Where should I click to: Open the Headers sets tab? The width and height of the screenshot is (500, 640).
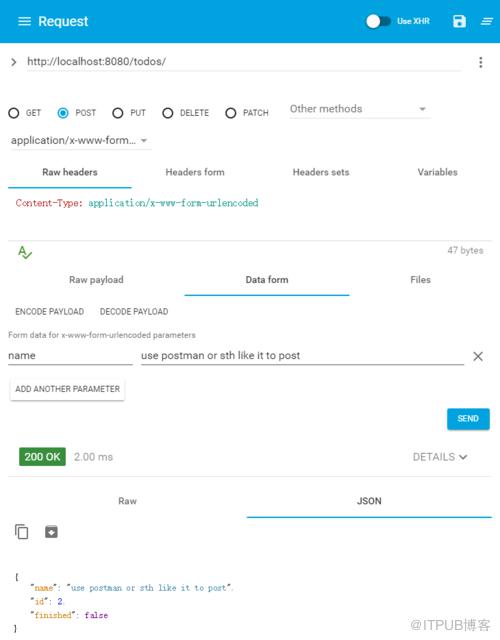click(321, 172)
